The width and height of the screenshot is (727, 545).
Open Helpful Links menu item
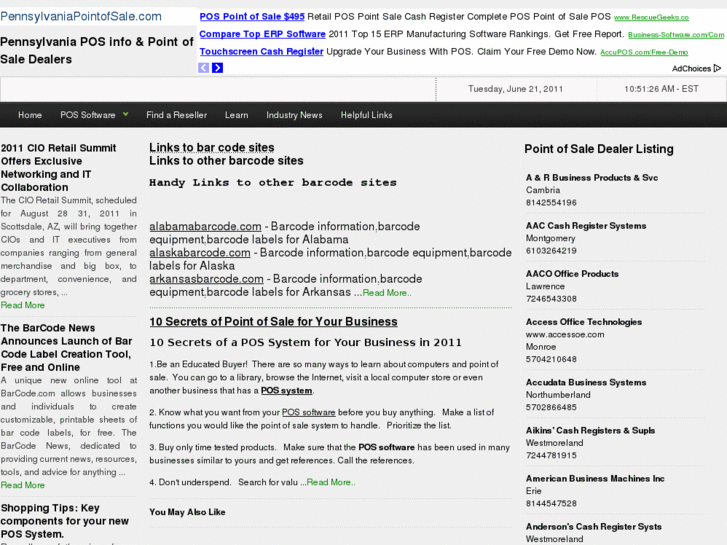[366, 115]
